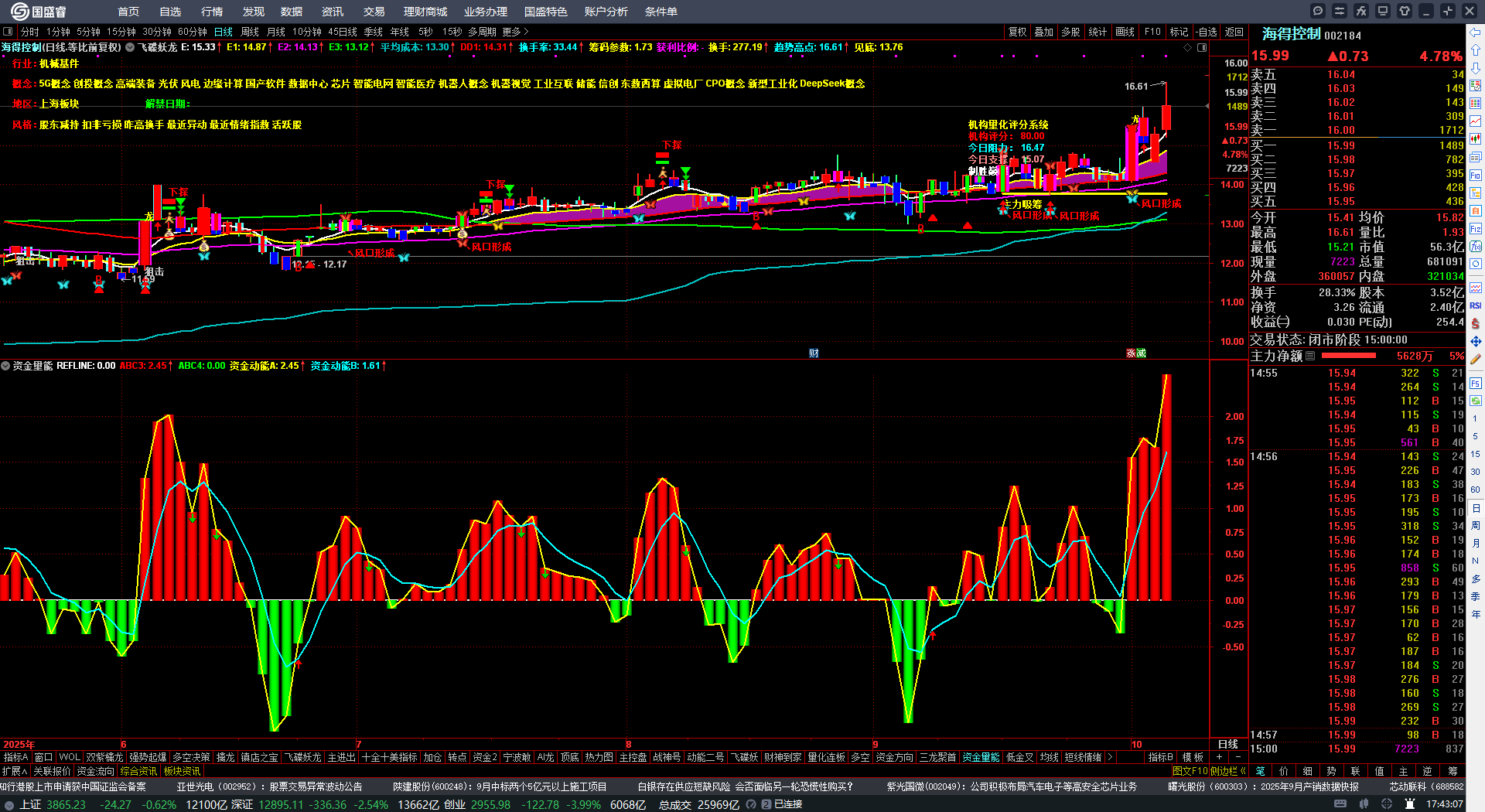Screen dimensions: 1485x812
Task: Click the 张减 marker on the chart timeline
Action: point(1136,353)
